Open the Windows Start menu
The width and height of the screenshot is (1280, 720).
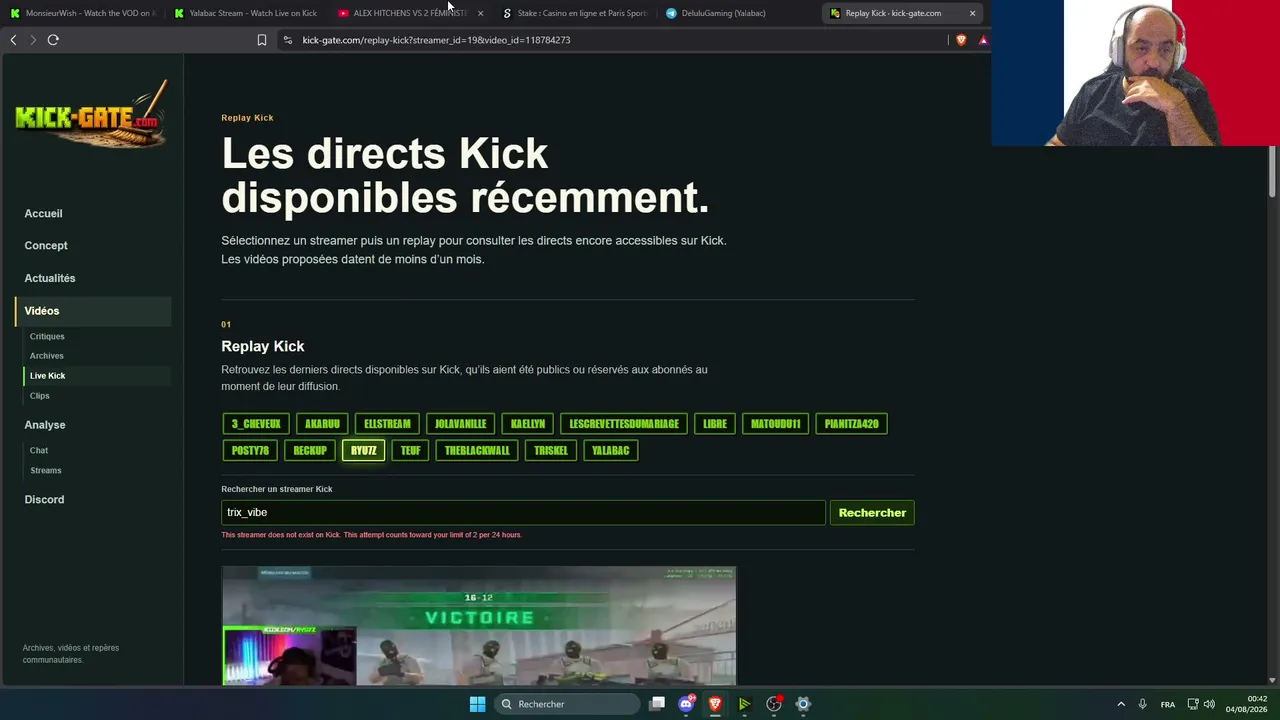pyautogui.click(x=477, y=704)
